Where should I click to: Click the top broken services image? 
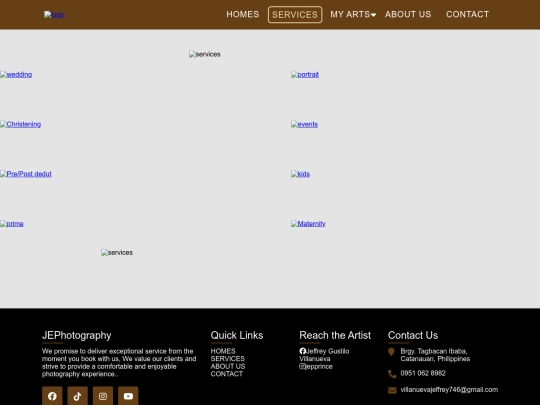[205, 54]
